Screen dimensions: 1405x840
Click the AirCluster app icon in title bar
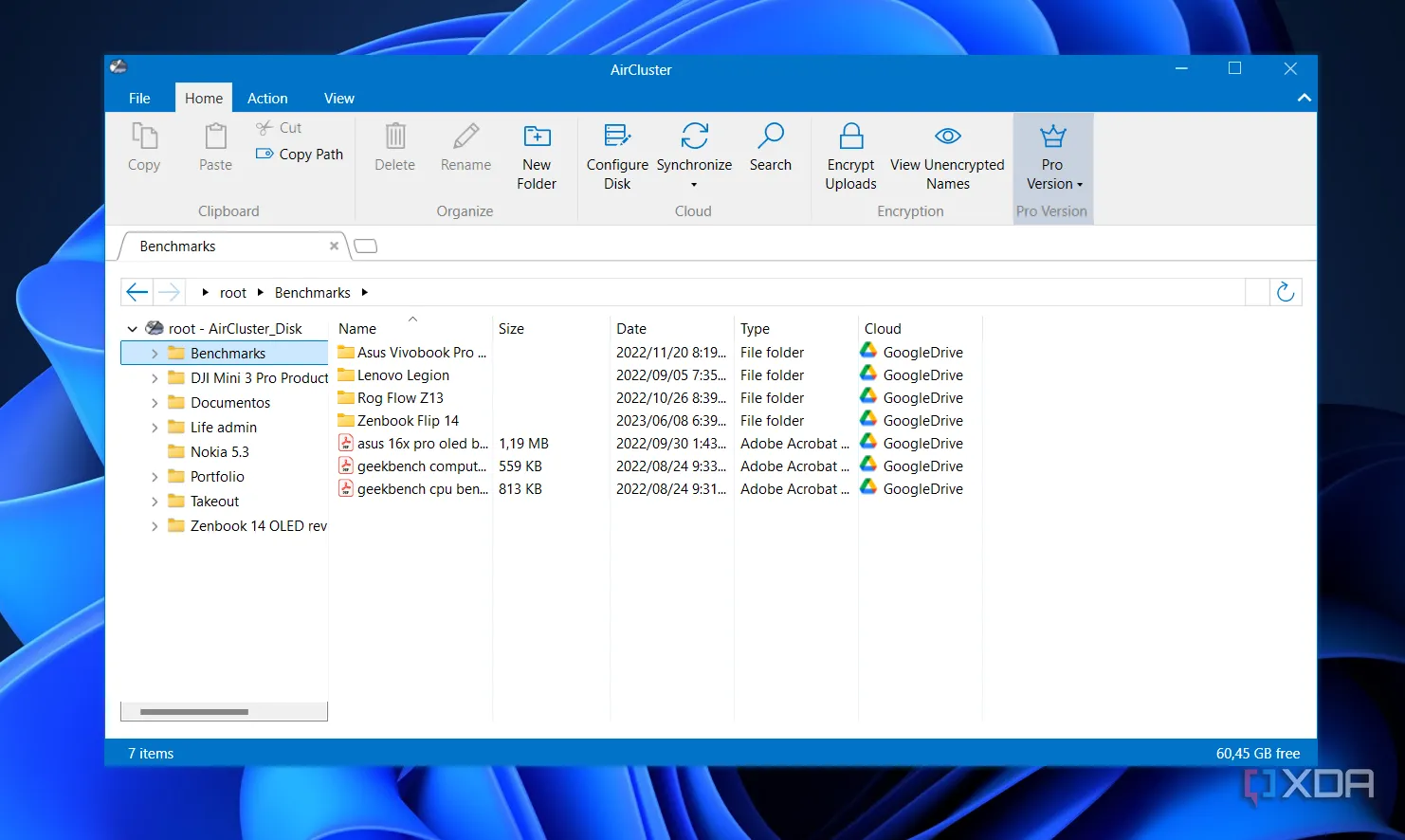pyautogui.click(x=118, y=66)
